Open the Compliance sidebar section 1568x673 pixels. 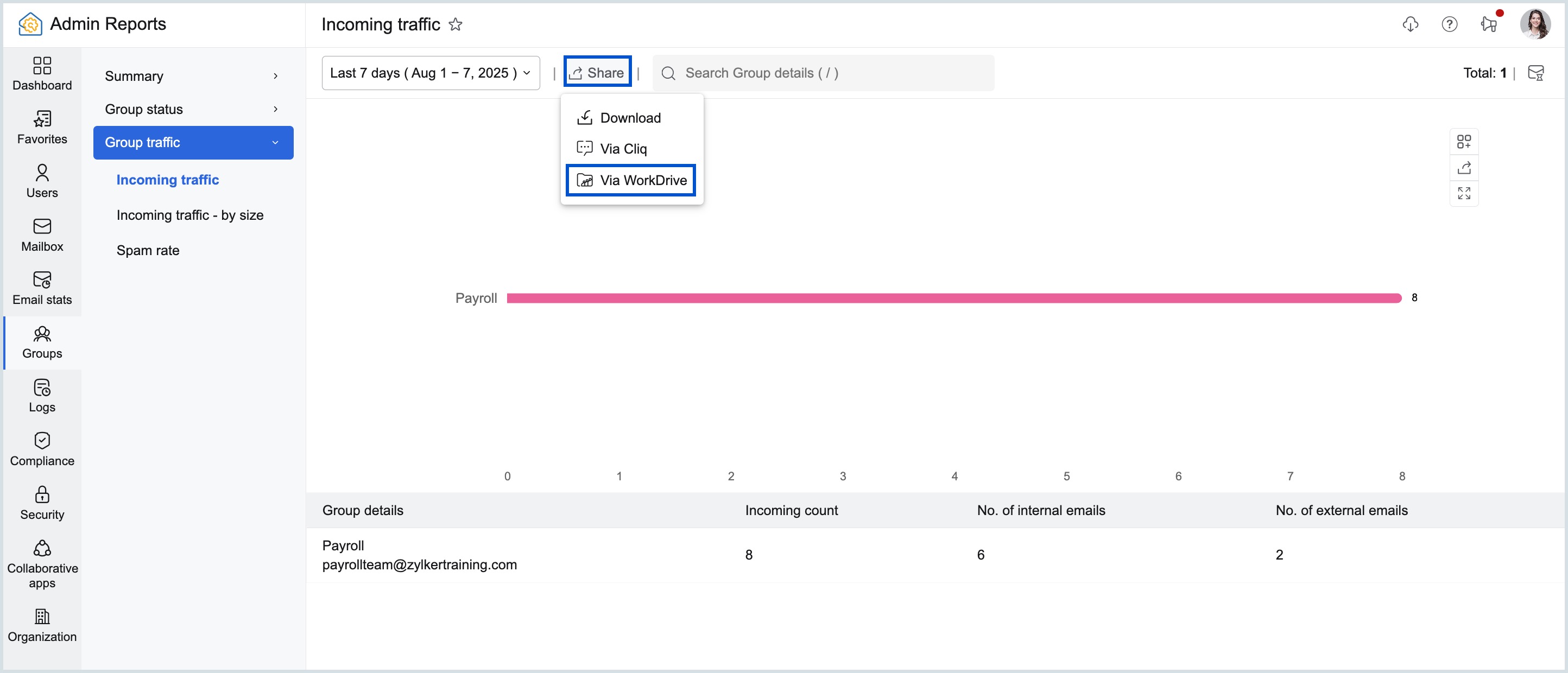click(x=42, y=449)
